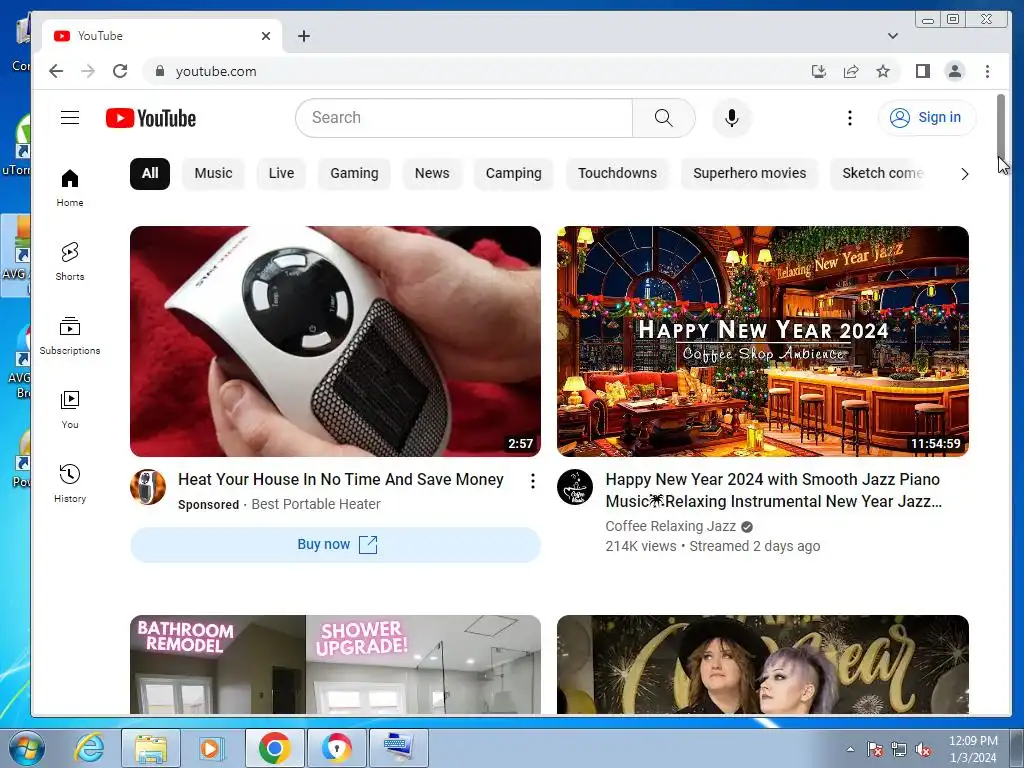Open Windows Explorer folder on taskbar
Screen dimensions: 1024x768
(x=151, y=748)
